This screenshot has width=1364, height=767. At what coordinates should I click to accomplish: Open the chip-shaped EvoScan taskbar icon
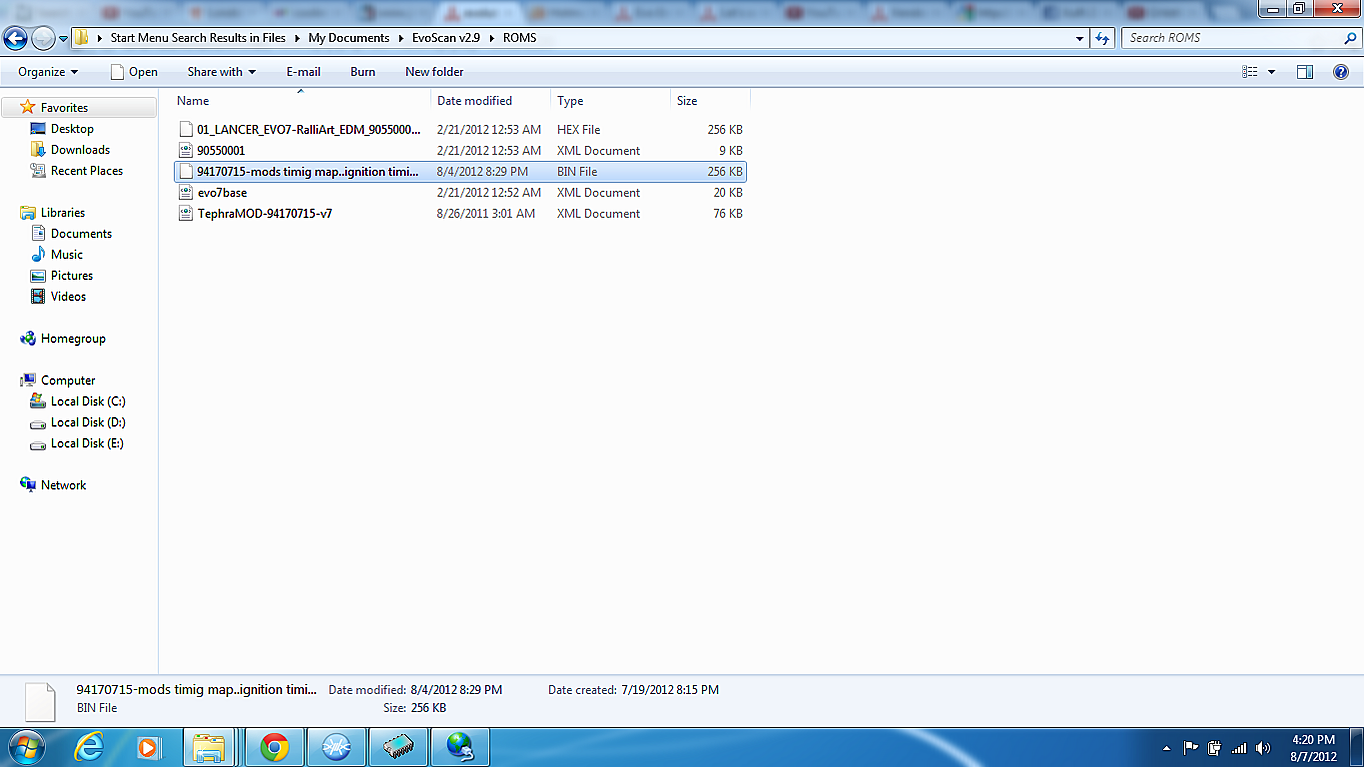pos(398,747)
